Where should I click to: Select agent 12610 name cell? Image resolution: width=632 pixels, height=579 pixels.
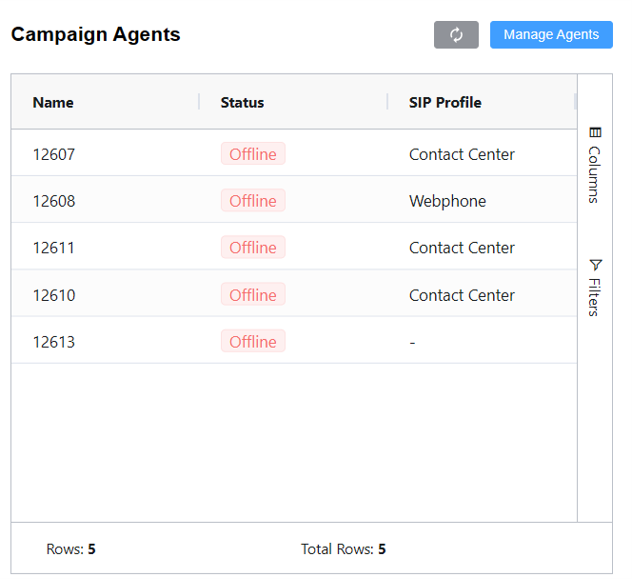coord(54,295)
